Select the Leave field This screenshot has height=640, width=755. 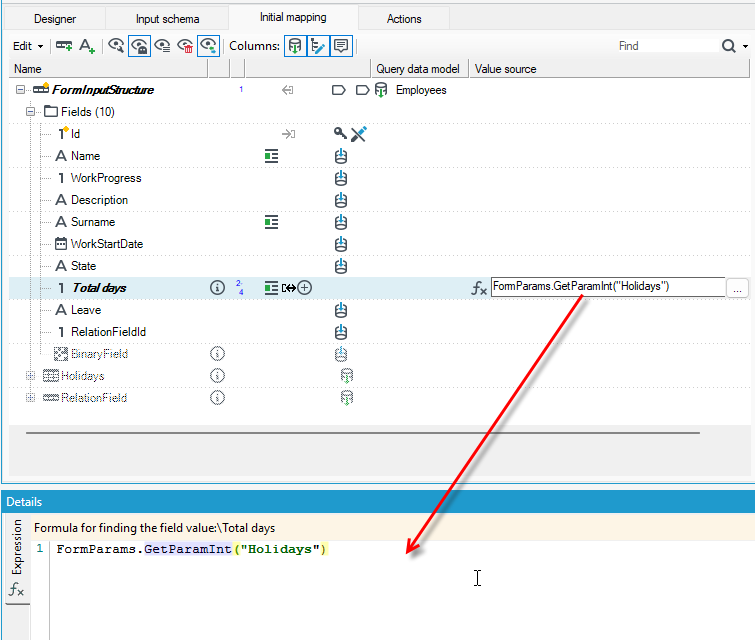coord(86,310)
